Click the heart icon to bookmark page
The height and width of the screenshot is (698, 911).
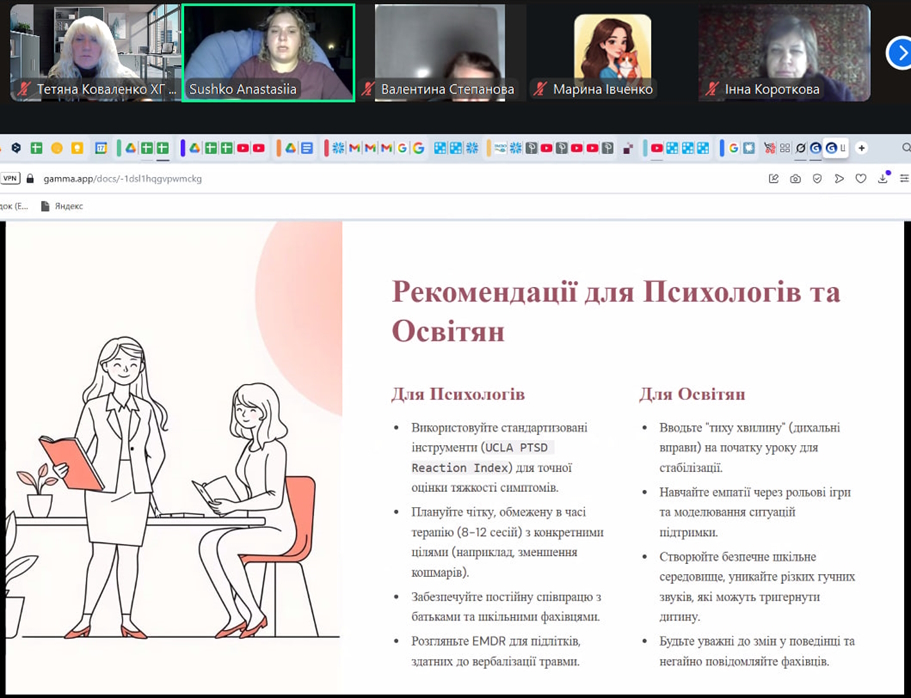coord(861,179)
